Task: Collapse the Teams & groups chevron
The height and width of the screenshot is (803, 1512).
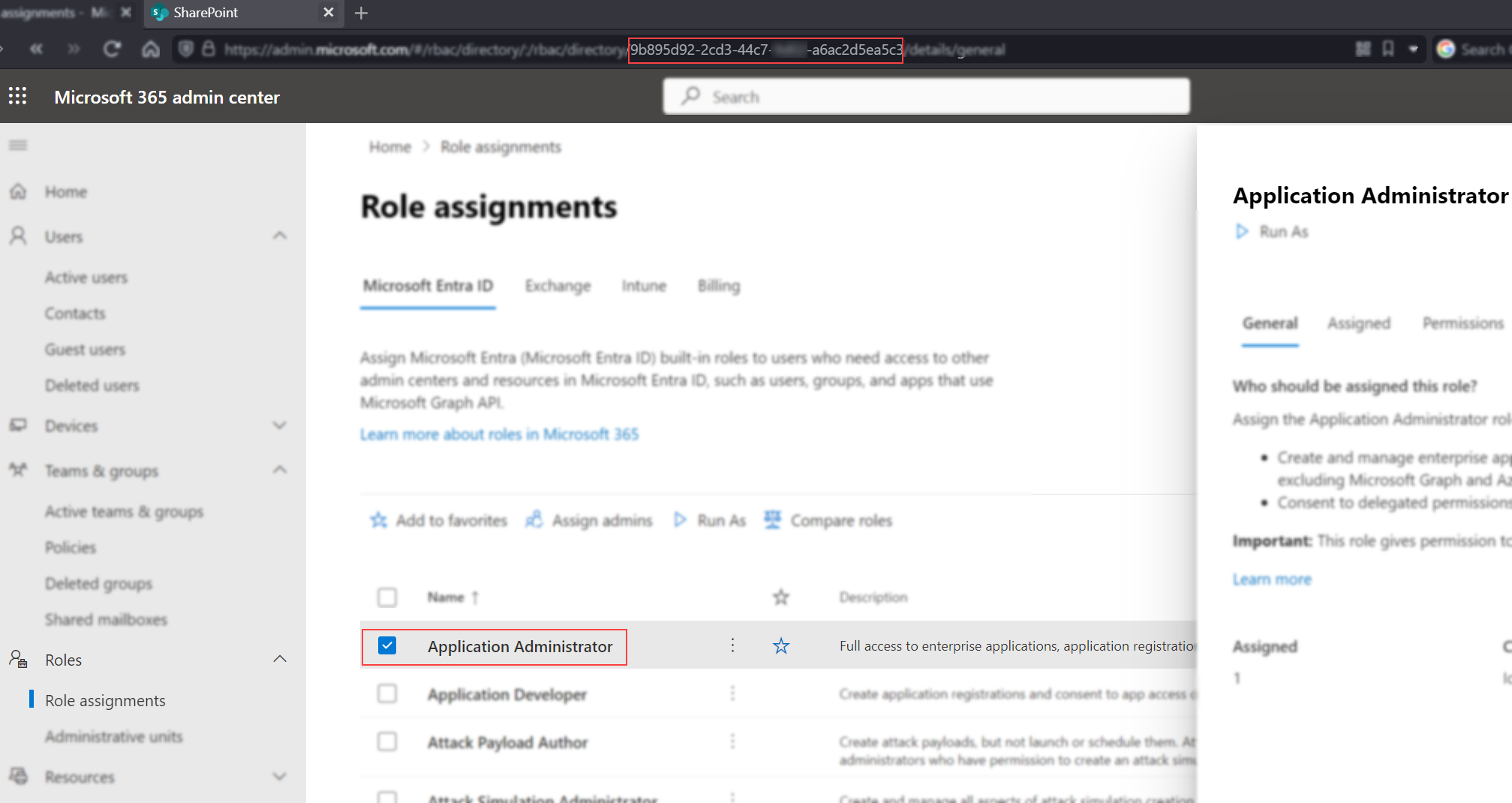Action: 280,470
